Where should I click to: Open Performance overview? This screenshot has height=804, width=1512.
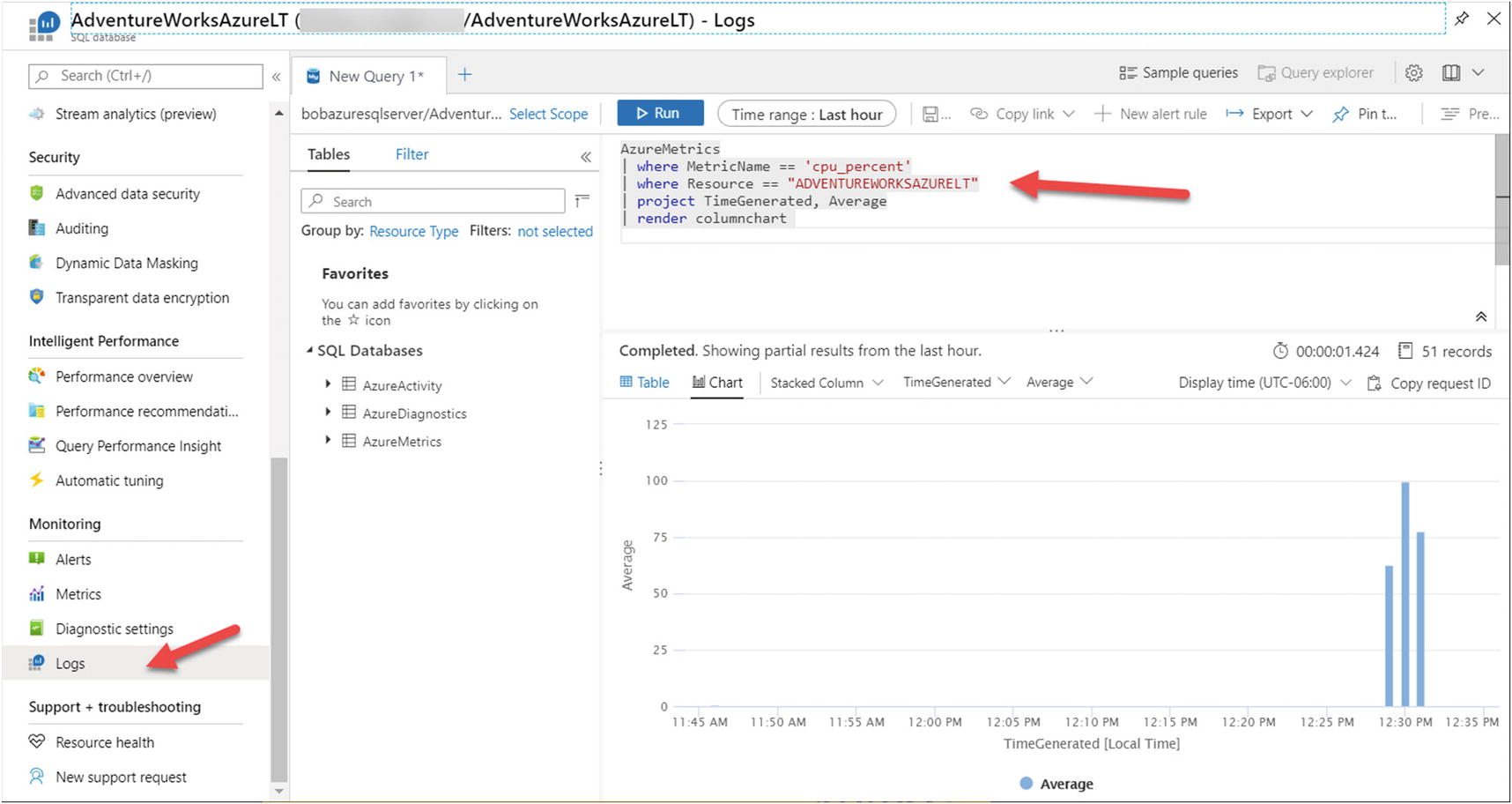pos(123,376)
